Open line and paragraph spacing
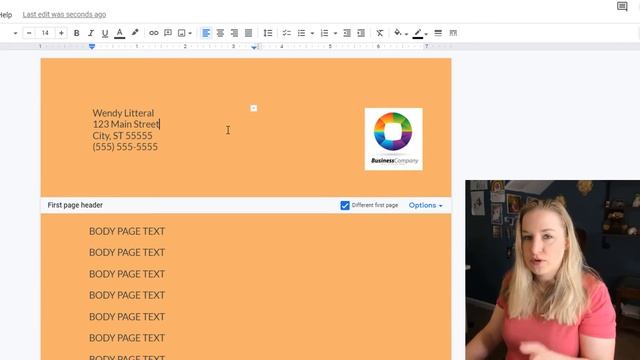 268,33
